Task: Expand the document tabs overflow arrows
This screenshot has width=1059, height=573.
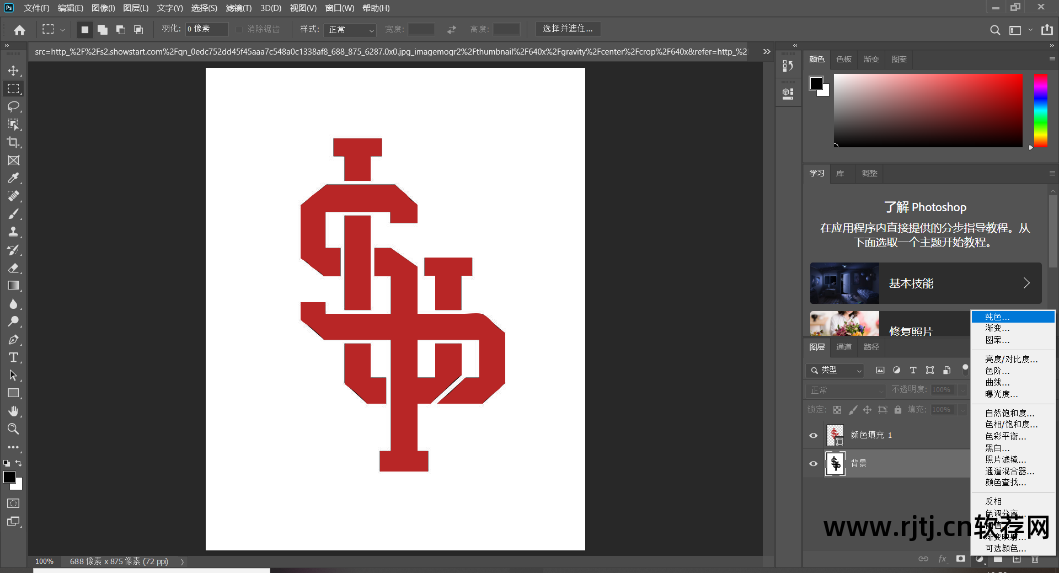Action: pyautogui.click(x=767, y=51)
